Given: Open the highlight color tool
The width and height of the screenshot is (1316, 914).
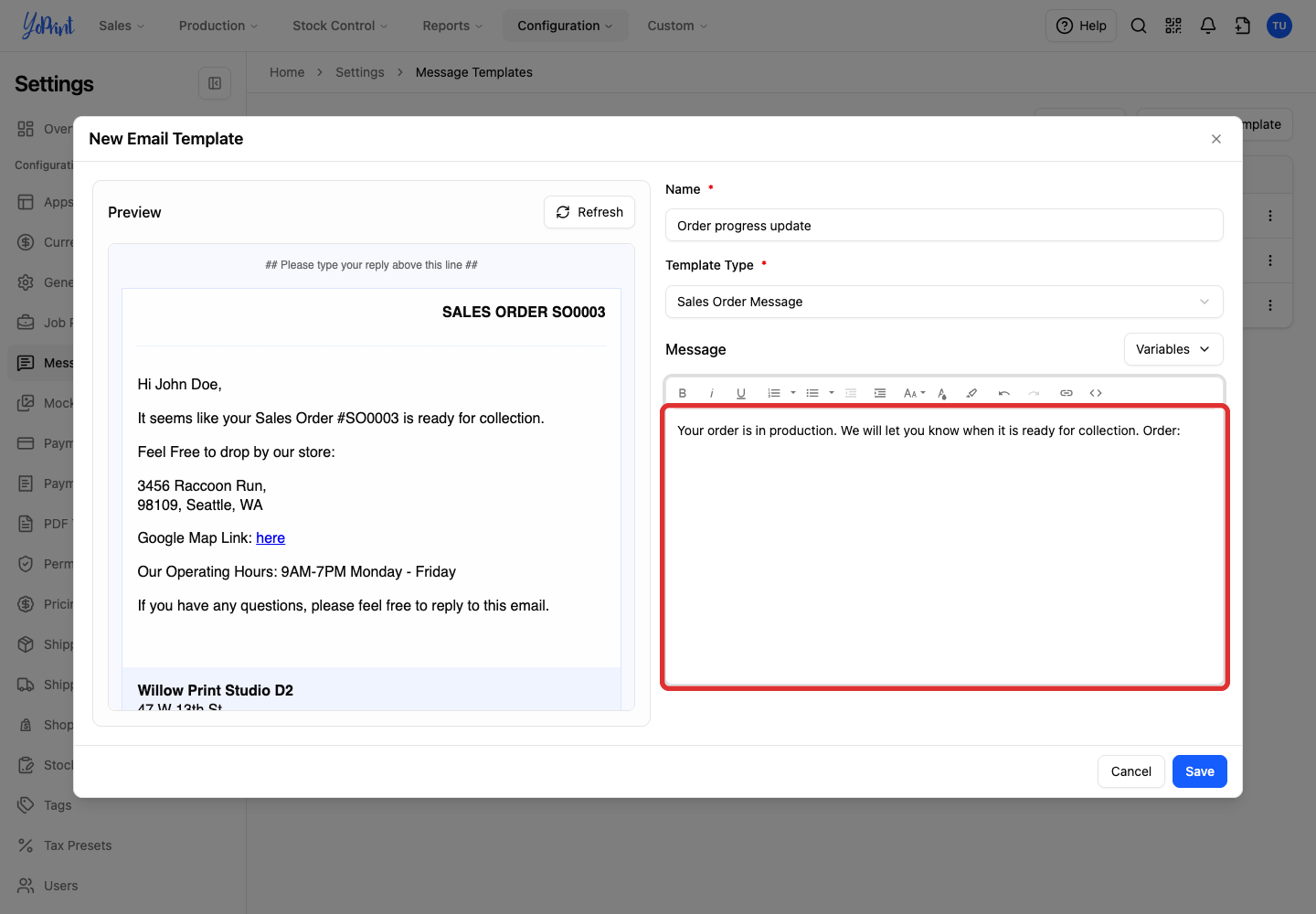Looking at the screenshot, I should tap(971, 393).
